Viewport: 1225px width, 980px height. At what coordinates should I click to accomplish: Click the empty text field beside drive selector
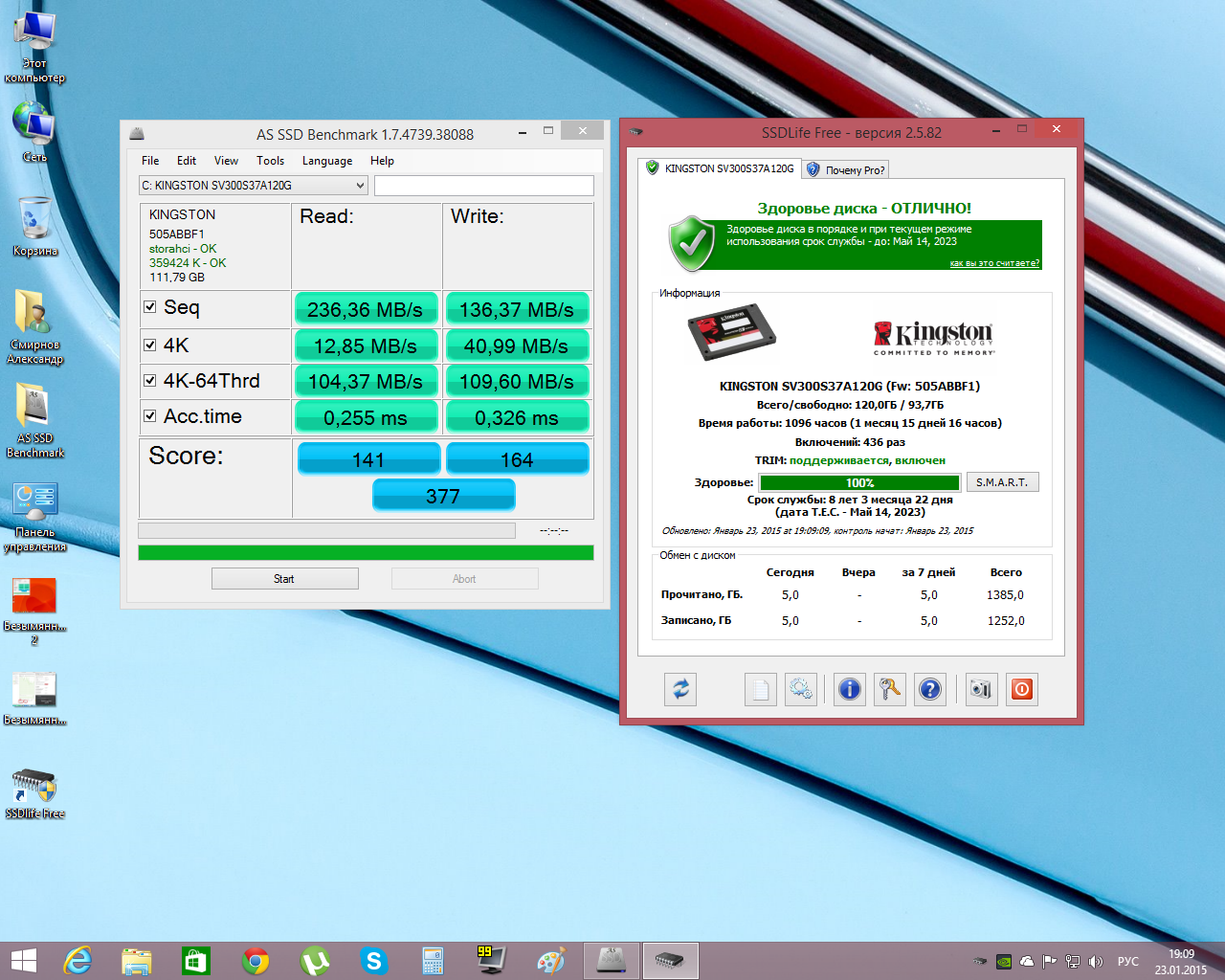click(483, 186)
